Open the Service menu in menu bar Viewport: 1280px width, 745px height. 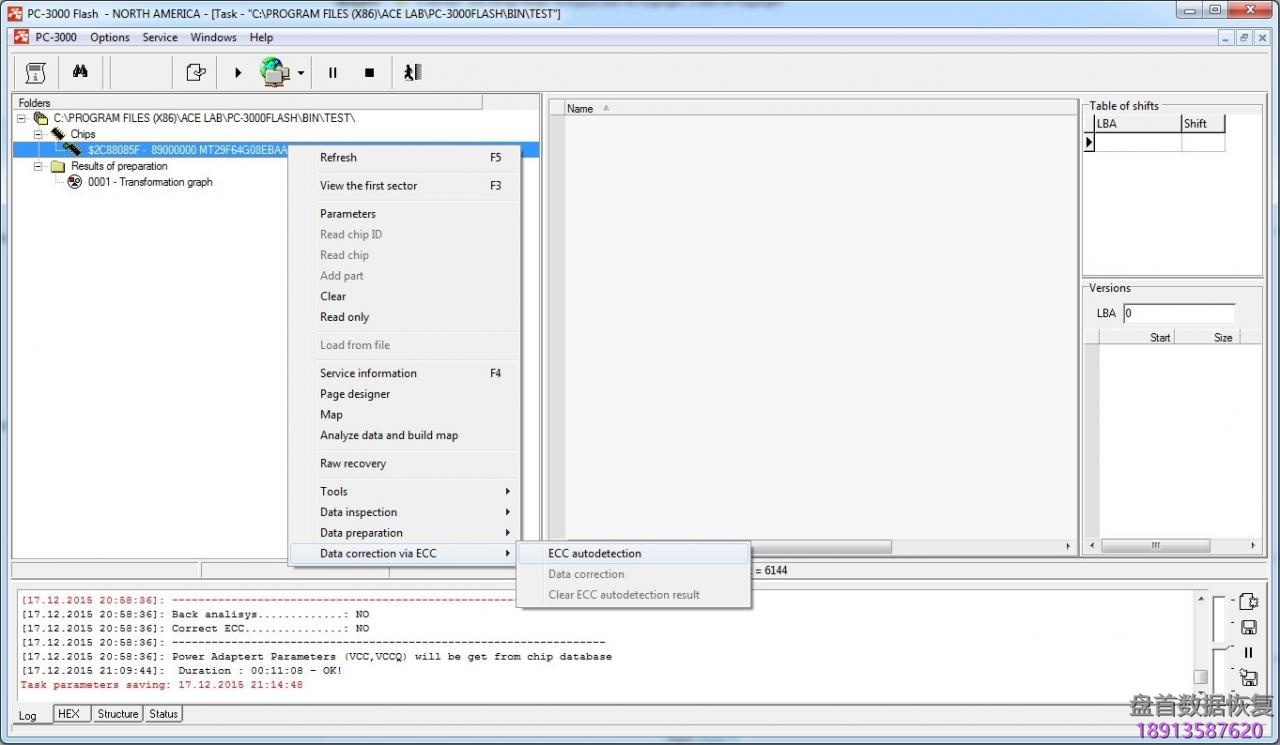click(x=159, y=37)
